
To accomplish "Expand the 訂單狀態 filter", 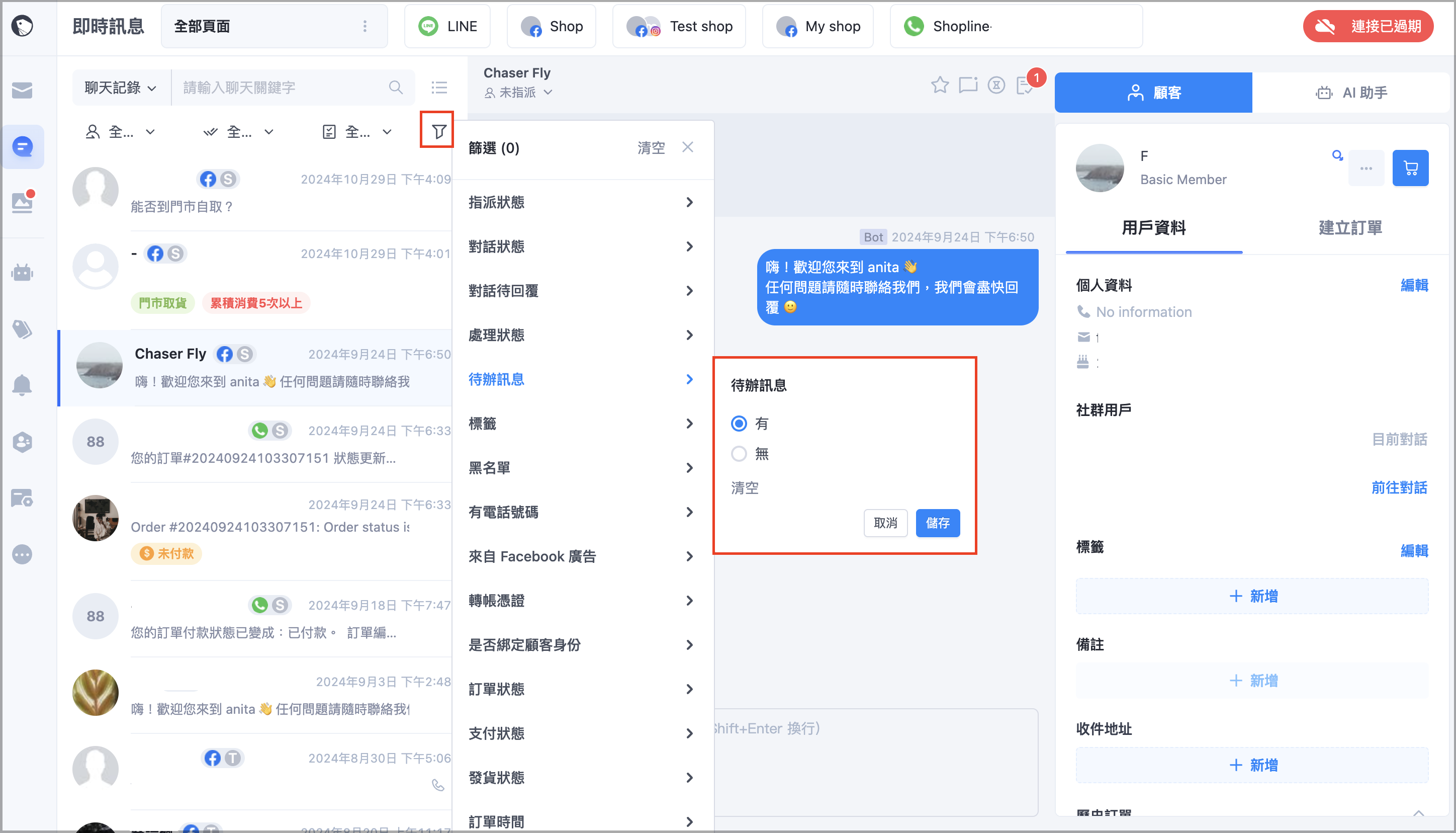I will (582, 690).
